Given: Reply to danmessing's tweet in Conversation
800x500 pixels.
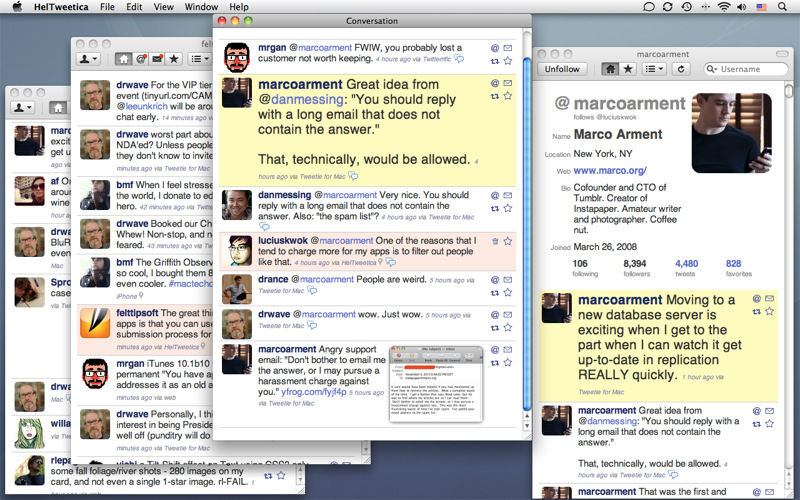Looking at the screenshot, I should [494, 195].
